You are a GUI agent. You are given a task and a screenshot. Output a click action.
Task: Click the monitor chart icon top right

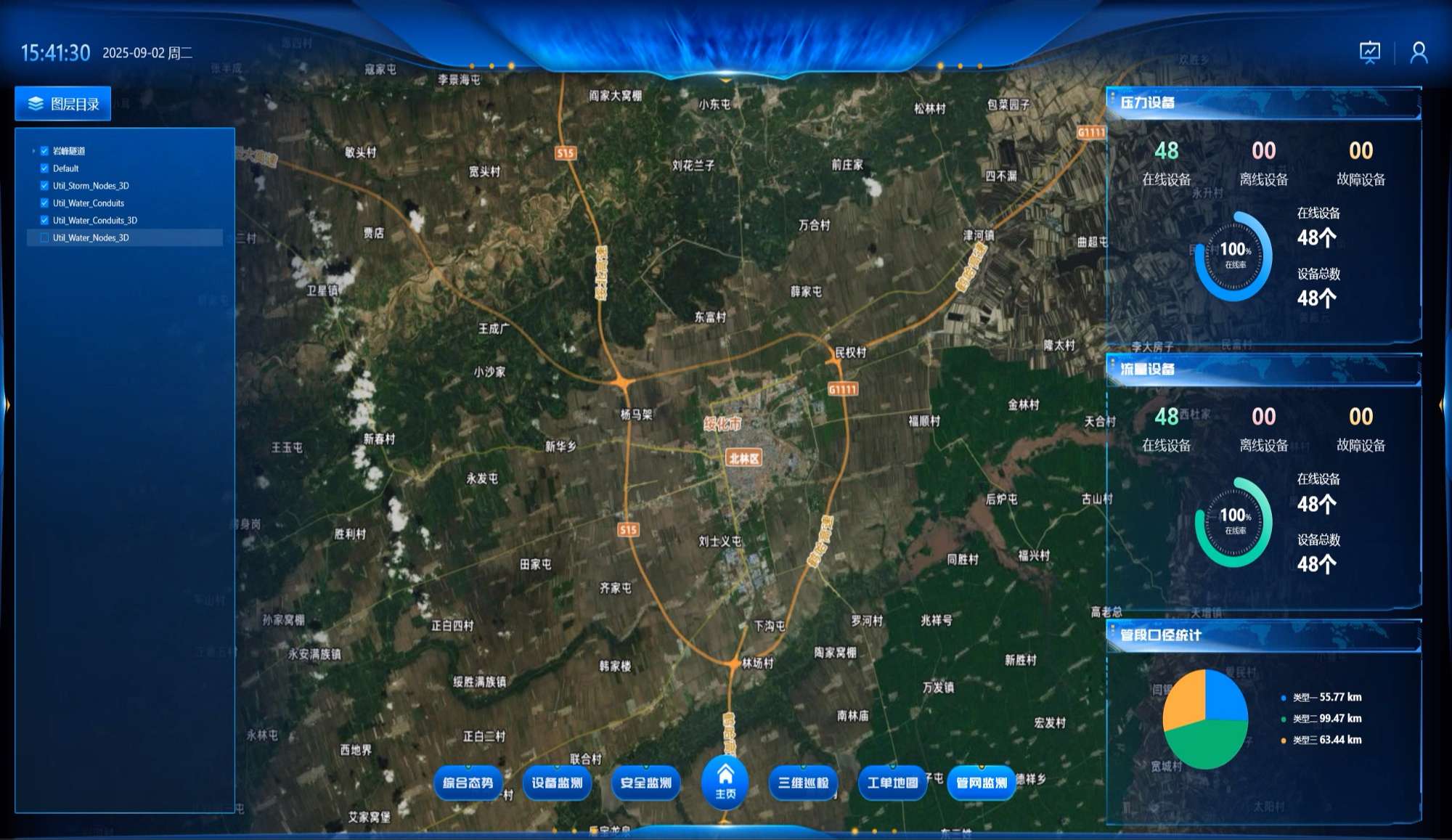pyautogui.click(x=1369, y=52)
